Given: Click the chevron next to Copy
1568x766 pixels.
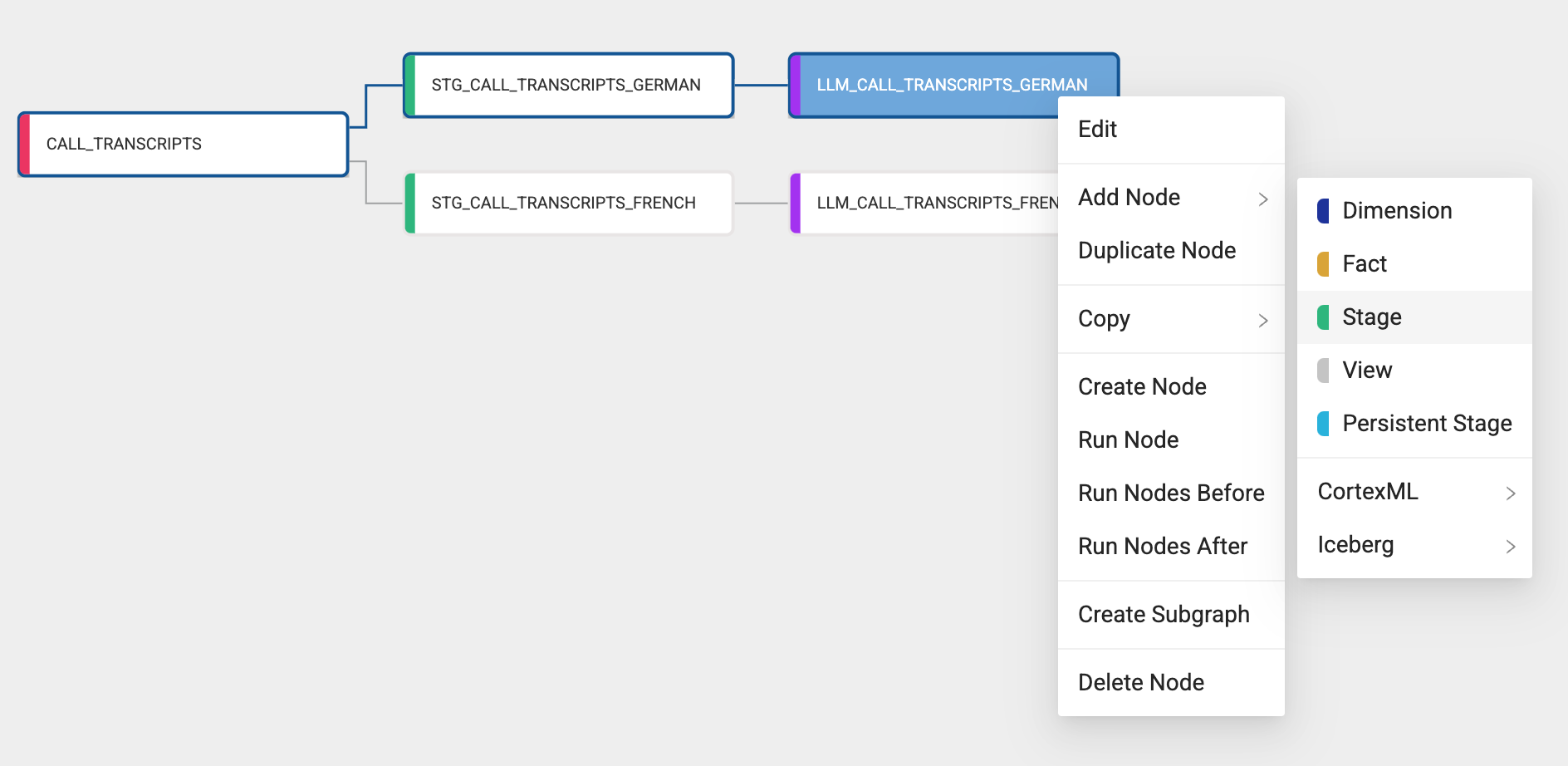Looking at the screenshot, I should (1263, 321).
